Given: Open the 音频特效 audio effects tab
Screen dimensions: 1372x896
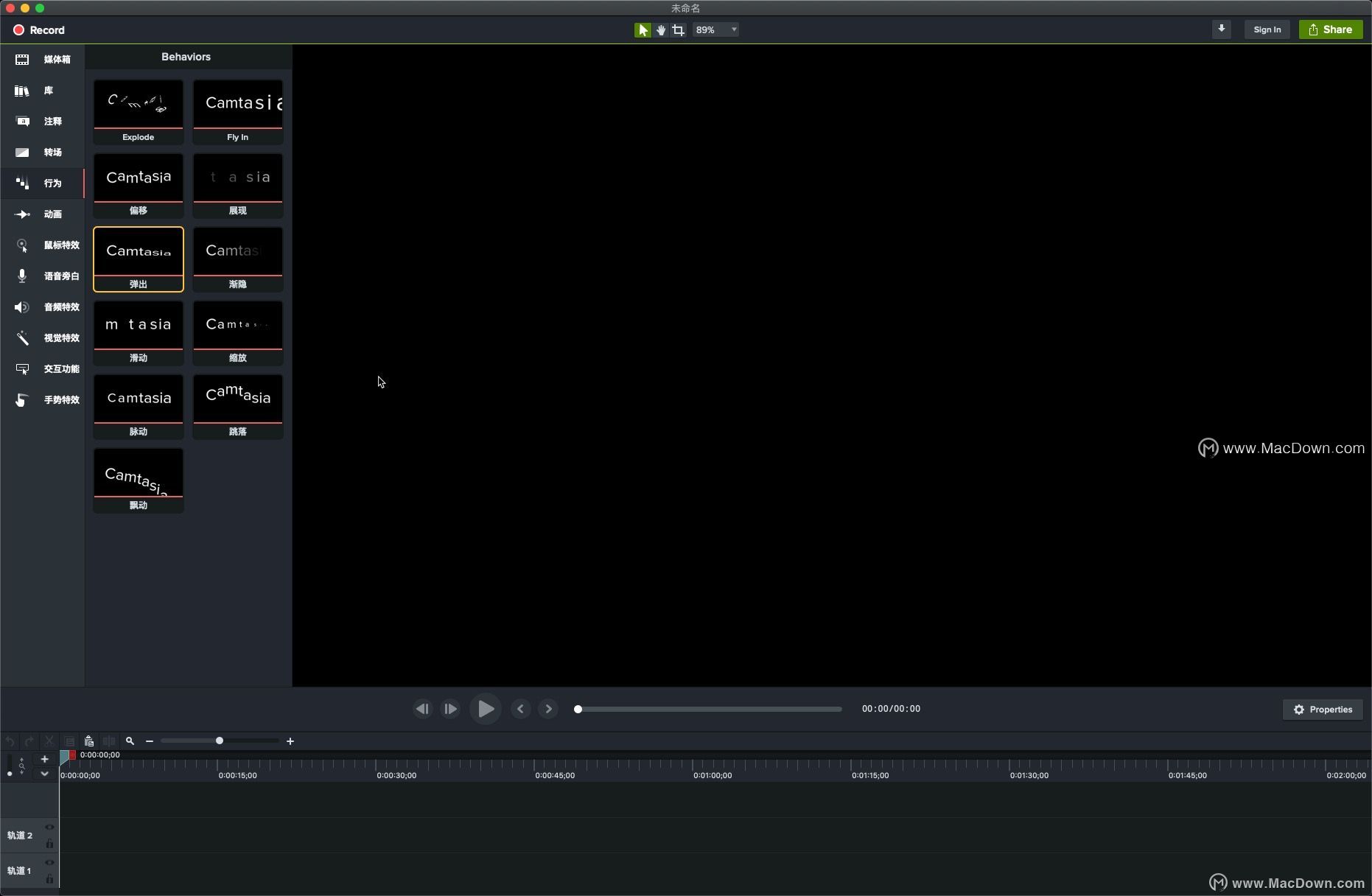Looking at the screenshot, I should [x=43, y=307].
